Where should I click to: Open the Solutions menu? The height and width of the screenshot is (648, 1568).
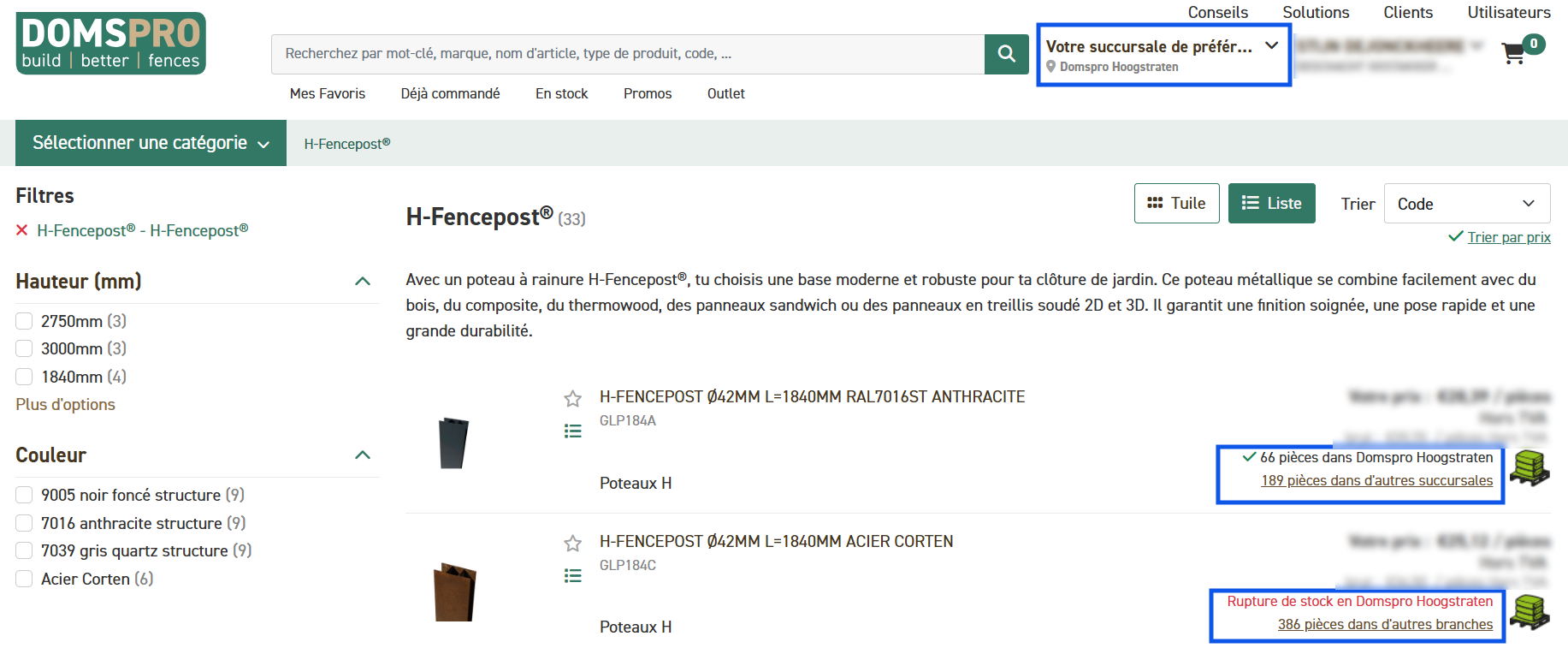(1316, 12)
